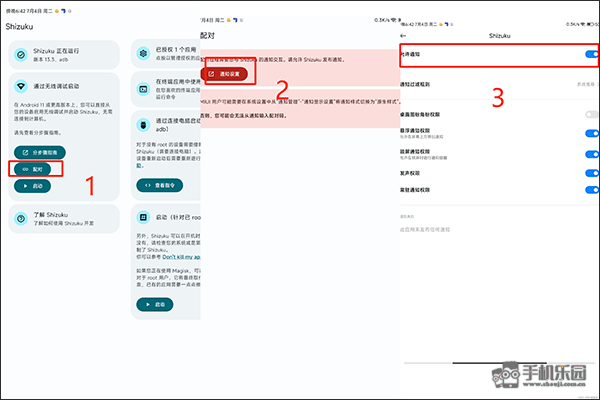Tap the 配对 page title
Screen dimensions: 600x400
pos(207,36)
